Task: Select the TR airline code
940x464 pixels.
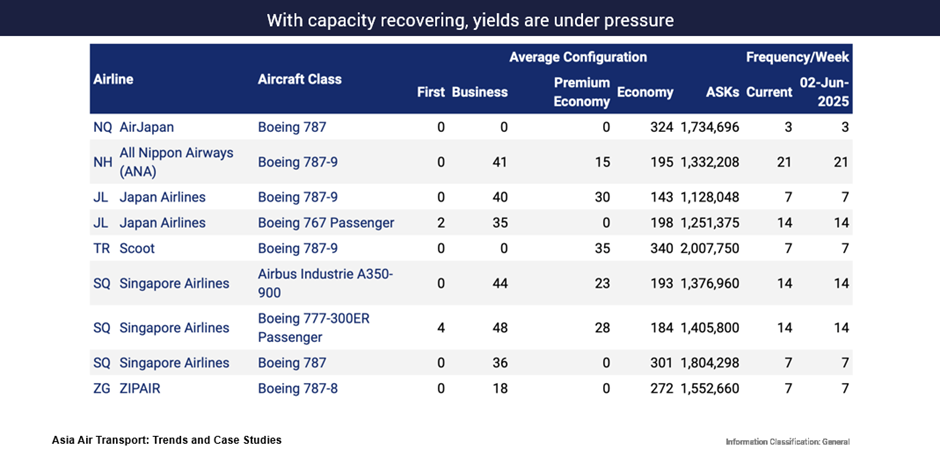Action: tap(102, 248)
